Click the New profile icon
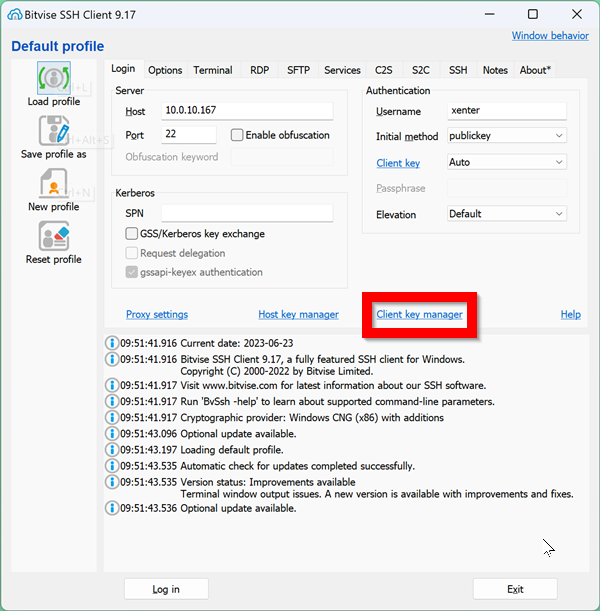The image size is (600, 611). pyautogui.click(x=53, y=184)
